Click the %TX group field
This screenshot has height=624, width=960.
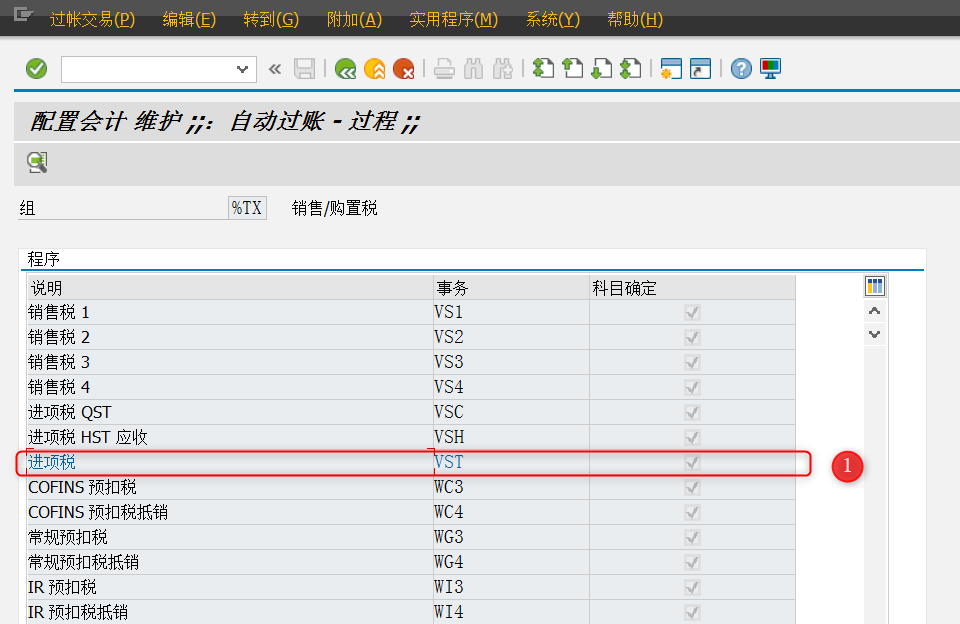click(x=247, y=208)
